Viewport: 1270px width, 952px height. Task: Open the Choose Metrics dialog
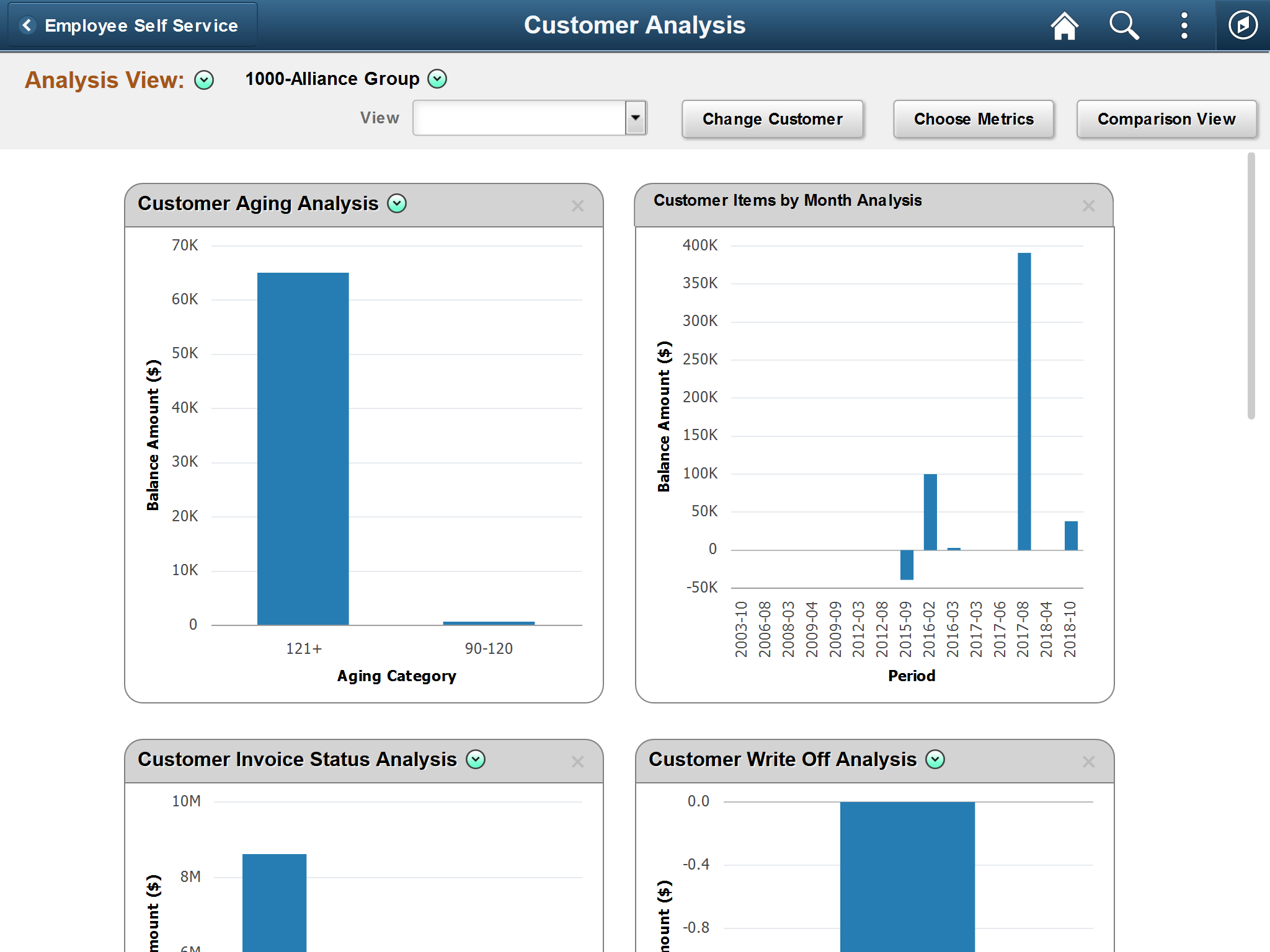pyautogui.click(x=973, y=119)
